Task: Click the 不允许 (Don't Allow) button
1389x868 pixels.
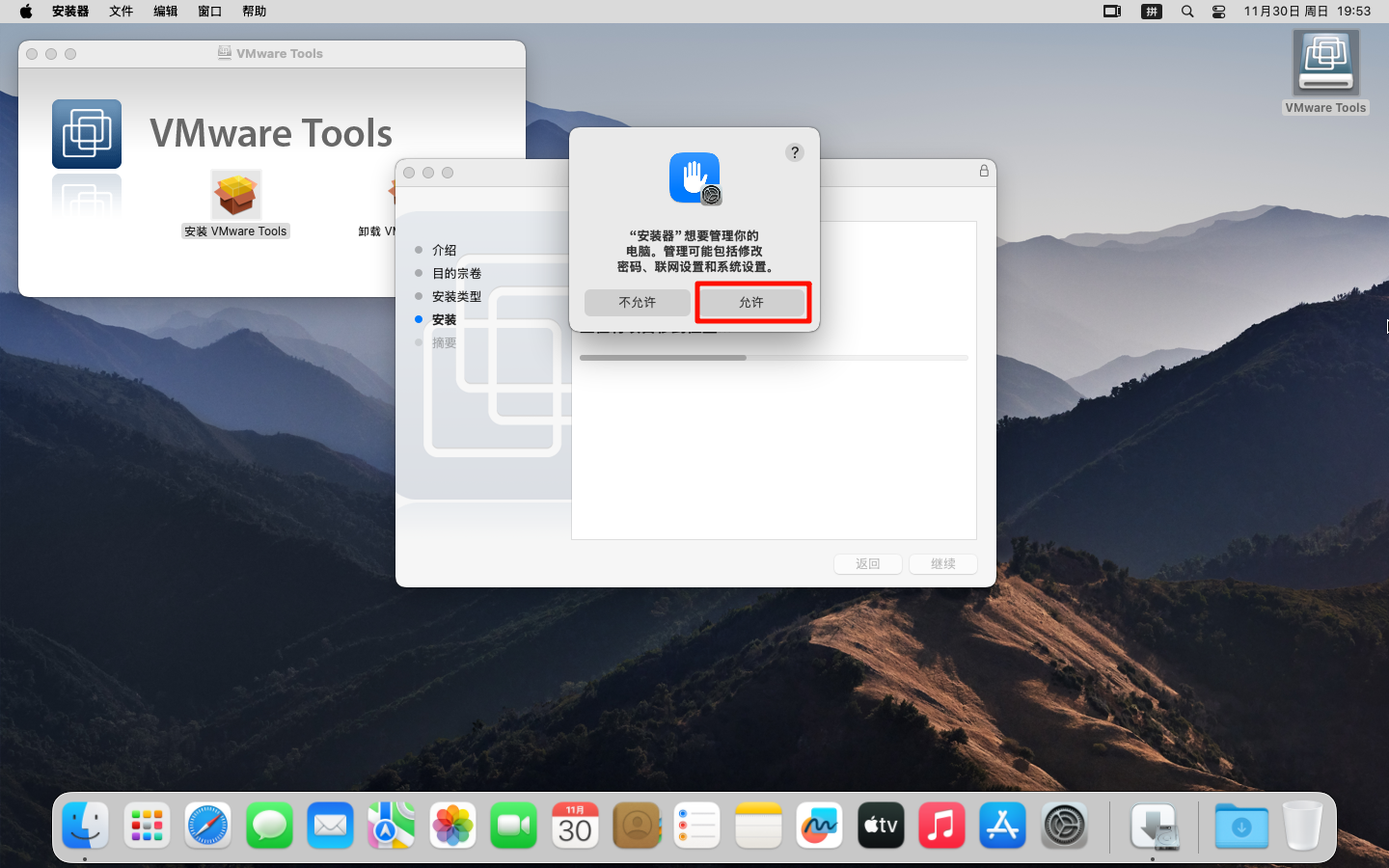Action: point(637,303)
